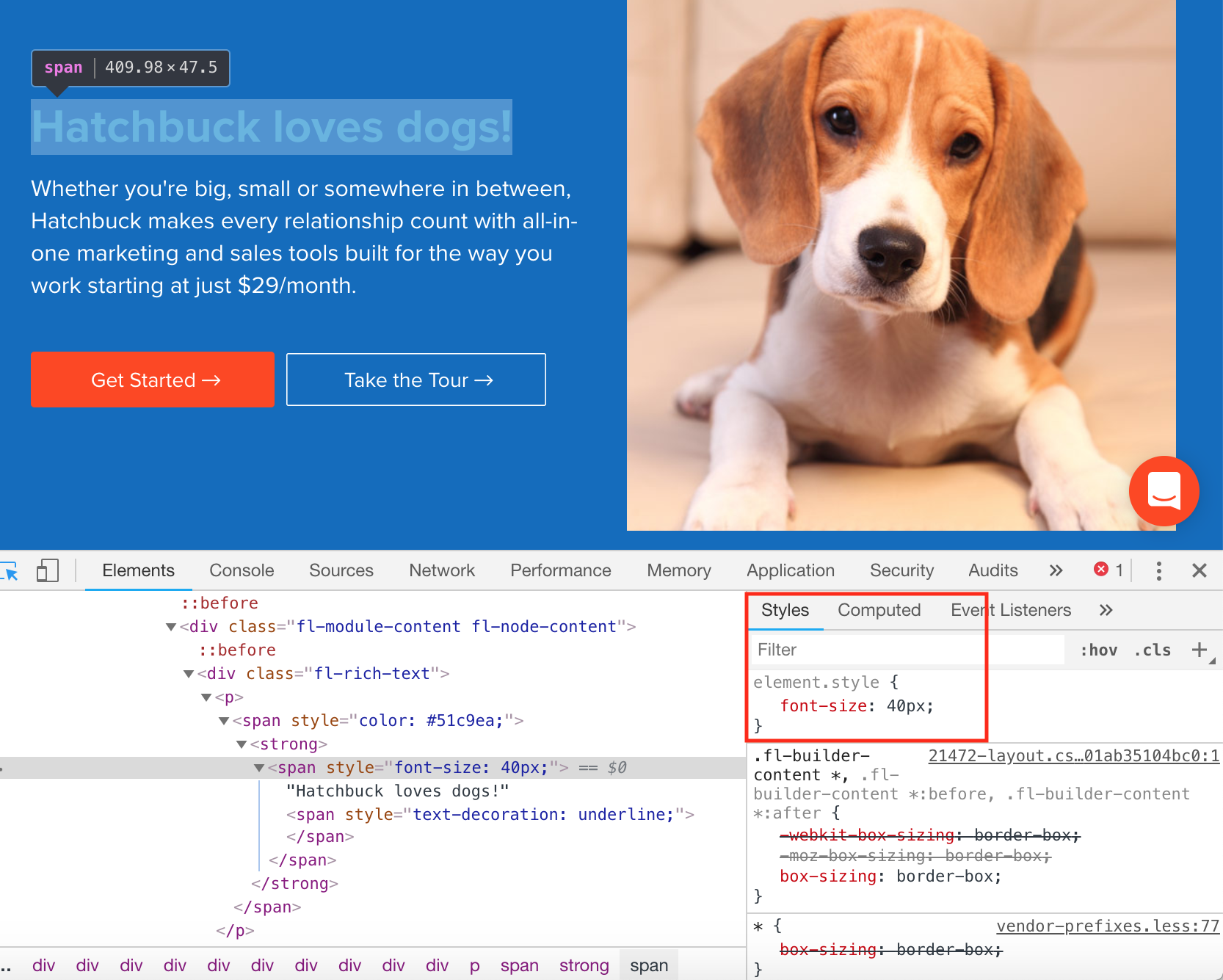The image size is (1223, 980).
Task: Click the hero paragraph about $29/month
Action: click(x=304, y=237)
